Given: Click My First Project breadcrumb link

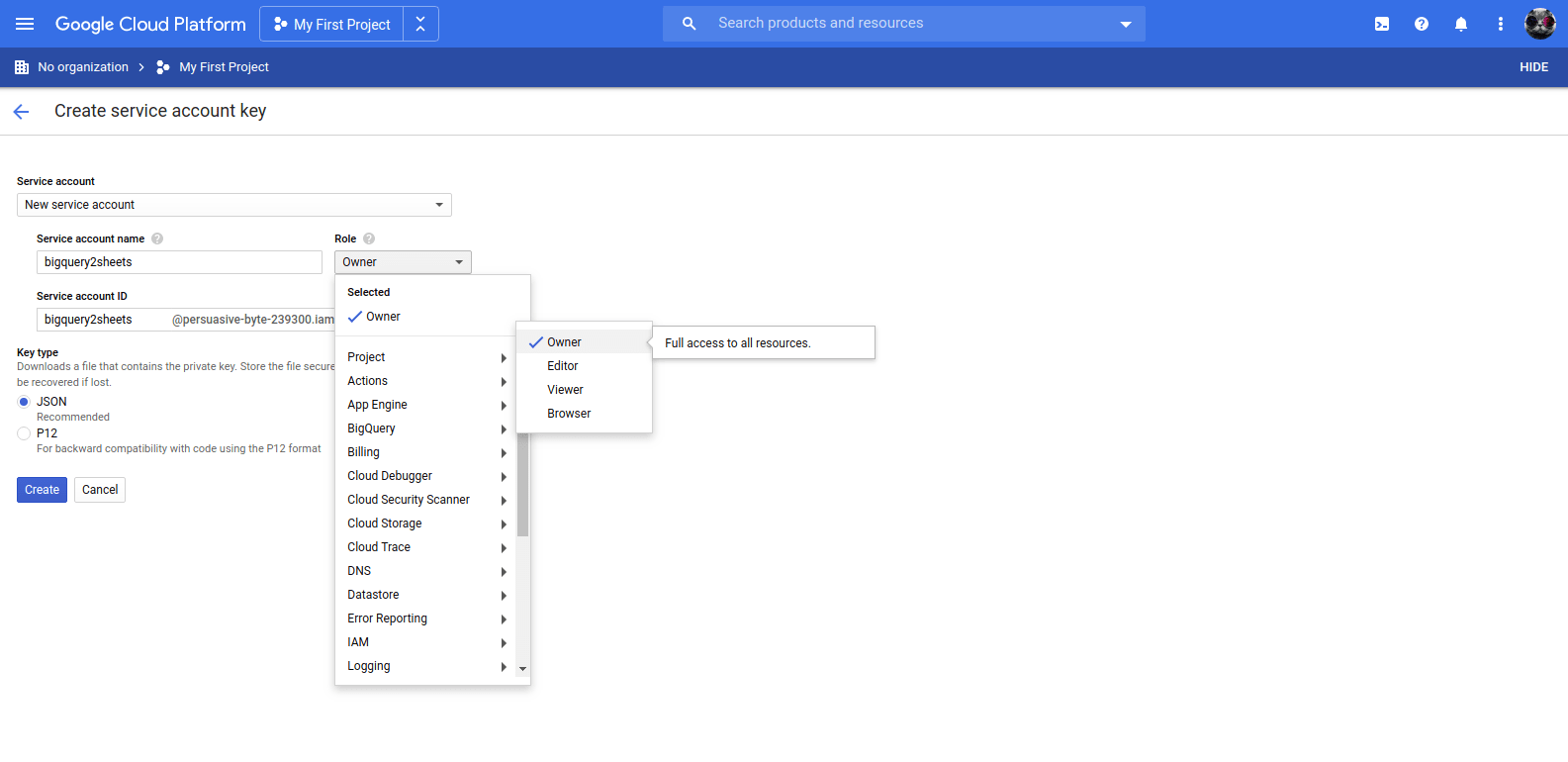Looking at the screenshot, I should (x=224, y=67).
